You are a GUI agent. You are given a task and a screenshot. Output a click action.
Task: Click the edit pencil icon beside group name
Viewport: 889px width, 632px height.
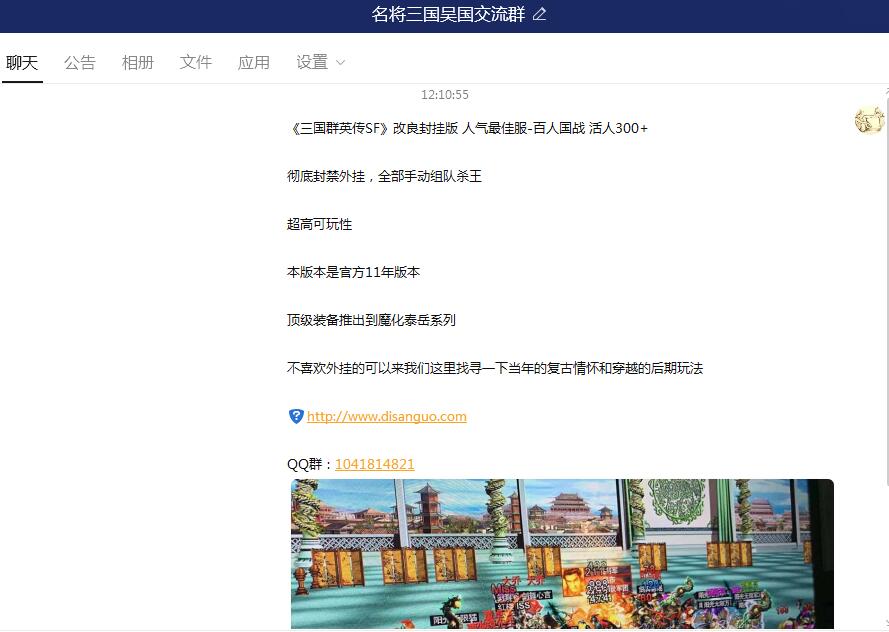click(539, 14)
